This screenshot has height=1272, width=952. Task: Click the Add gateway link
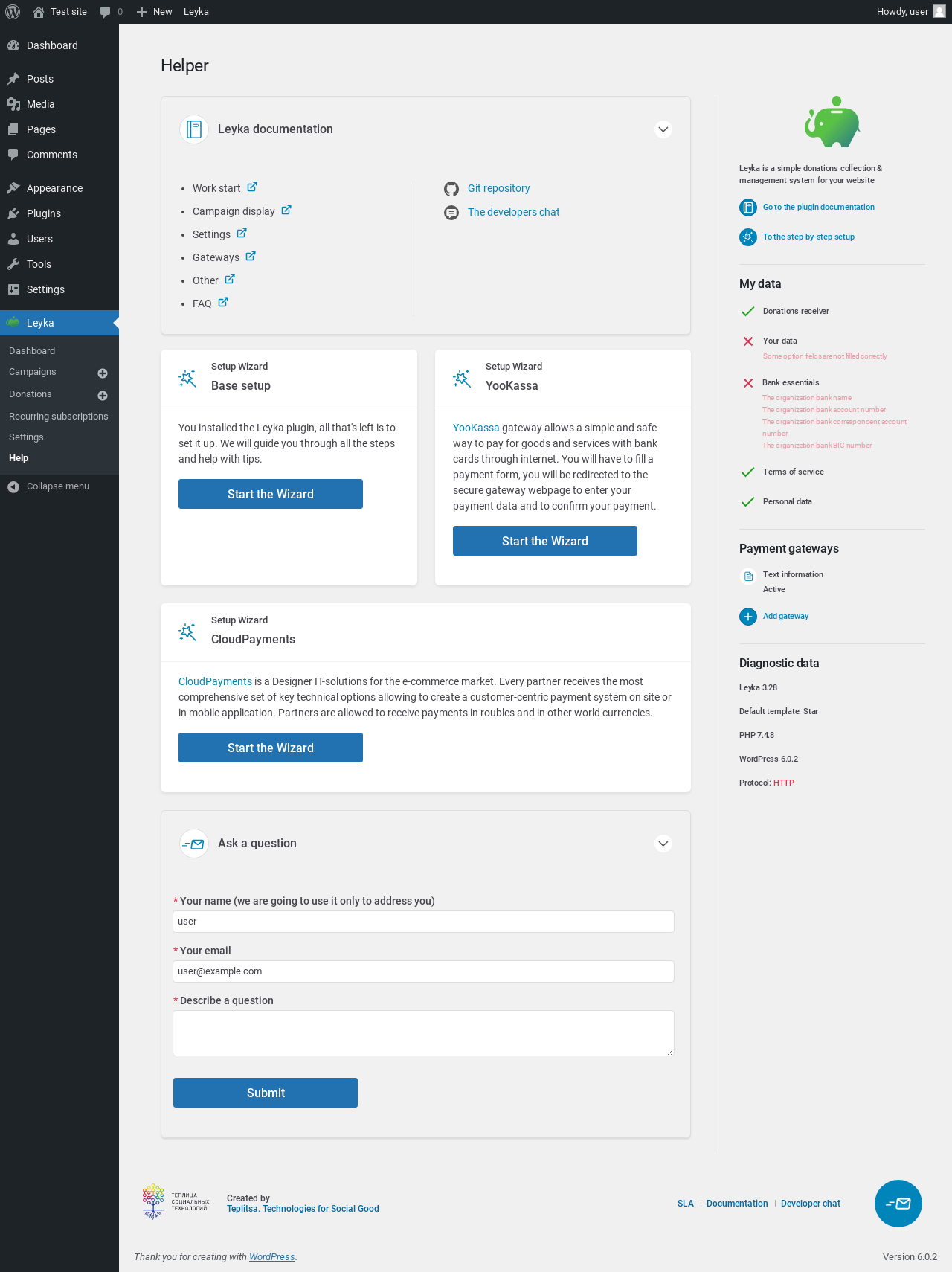point(786,617)
